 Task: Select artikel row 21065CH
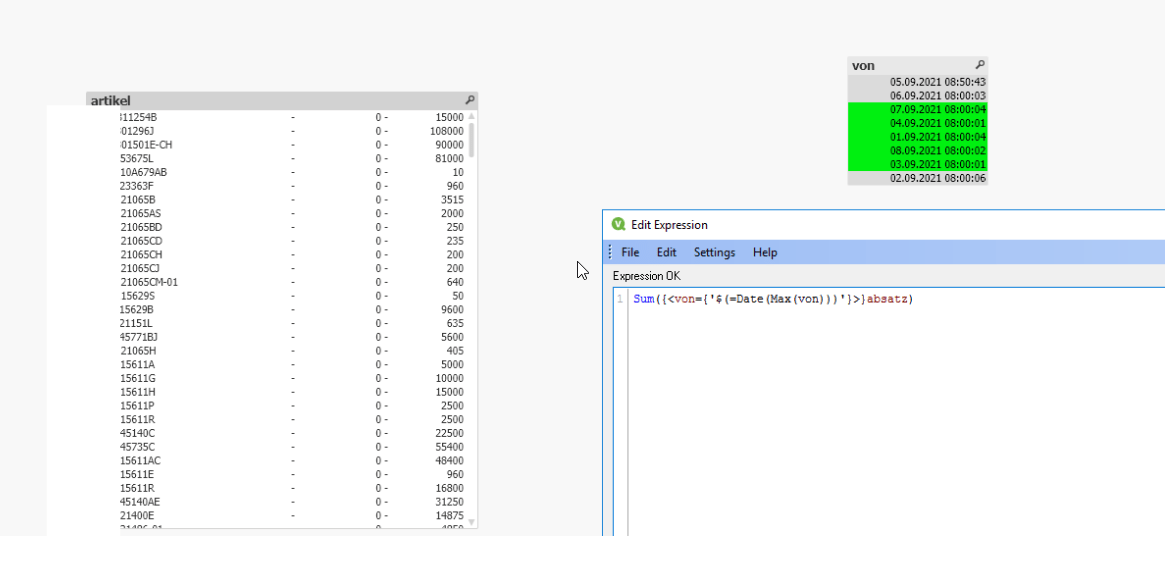pyautogui.click(x=292, y=255)
